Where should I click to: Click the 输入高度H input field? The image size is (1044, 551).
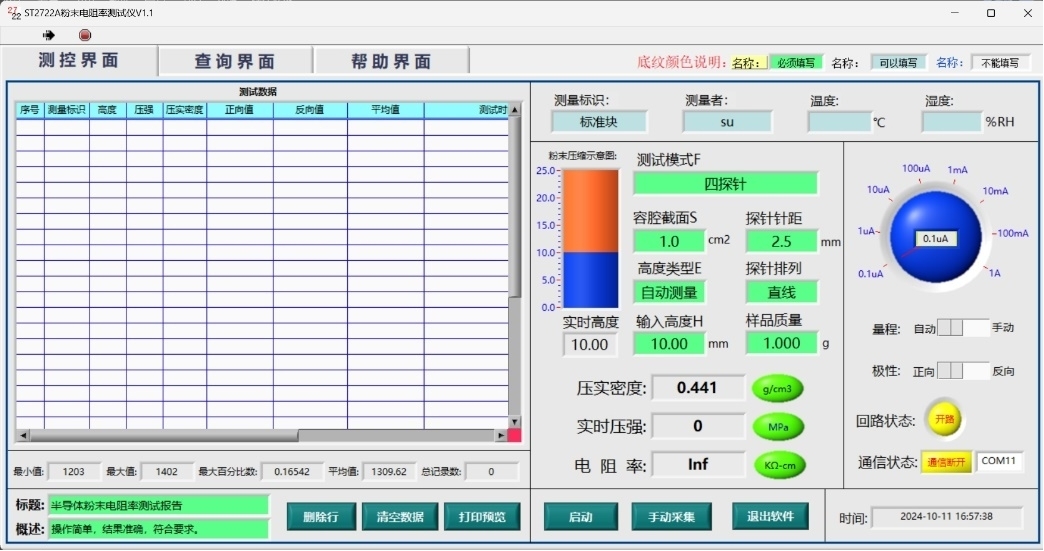(x=669, y=344)
